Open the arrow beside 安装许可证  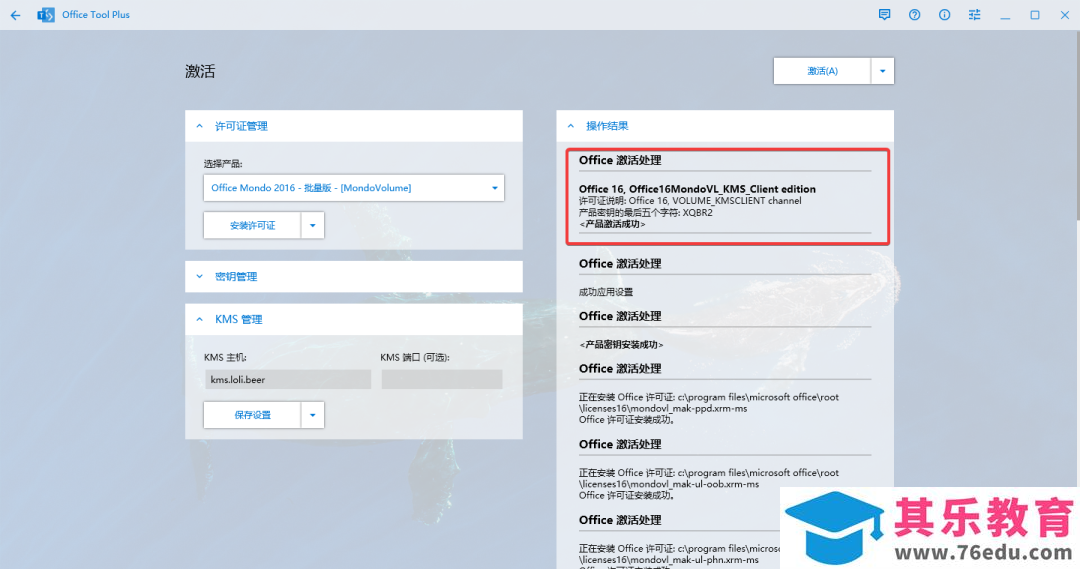(x=313, y=225)
